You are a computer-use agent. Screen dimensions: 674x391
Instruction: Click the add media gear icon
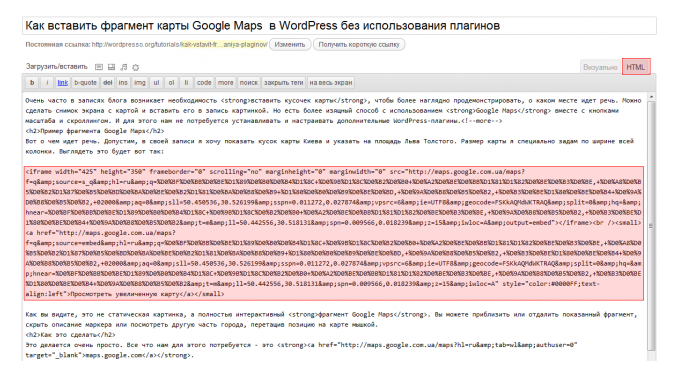pyautogui.click(x=136, y=67)
